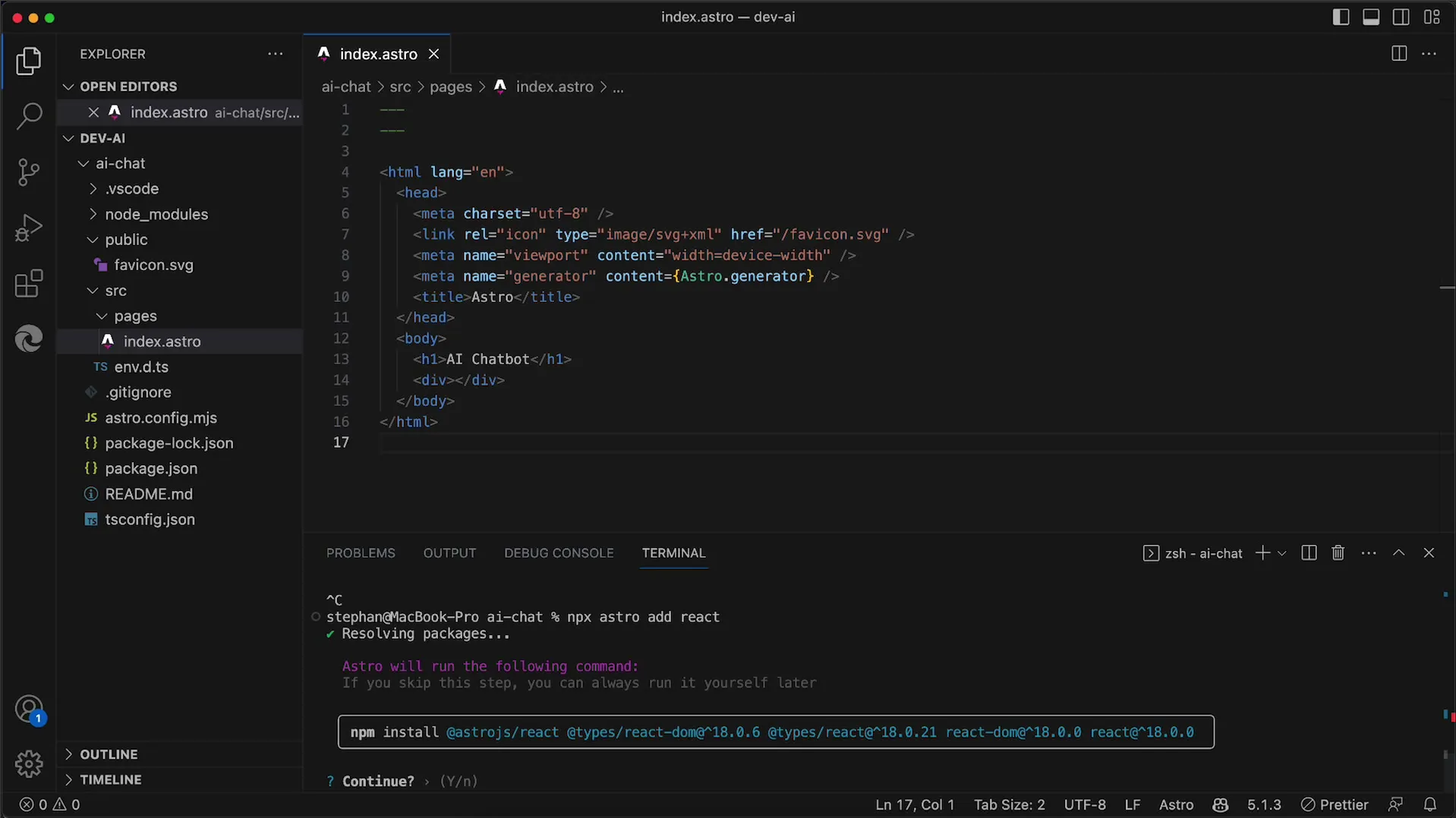Image resolution: width=1456 pixels, height=818 pixels.
Task: Expand the .vscode folder
Action: tap(181, 189)
